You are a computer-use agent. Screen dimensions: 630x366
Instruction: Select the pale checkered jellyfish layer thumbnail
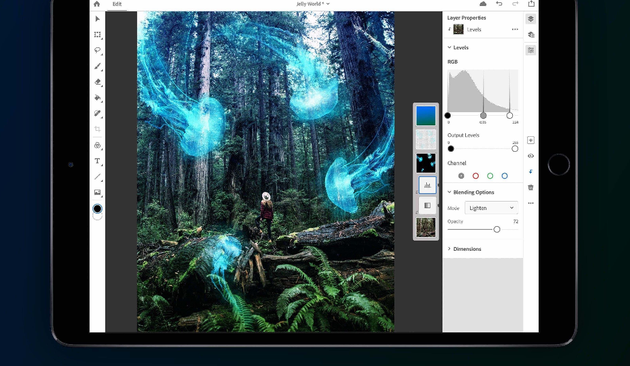426,139
